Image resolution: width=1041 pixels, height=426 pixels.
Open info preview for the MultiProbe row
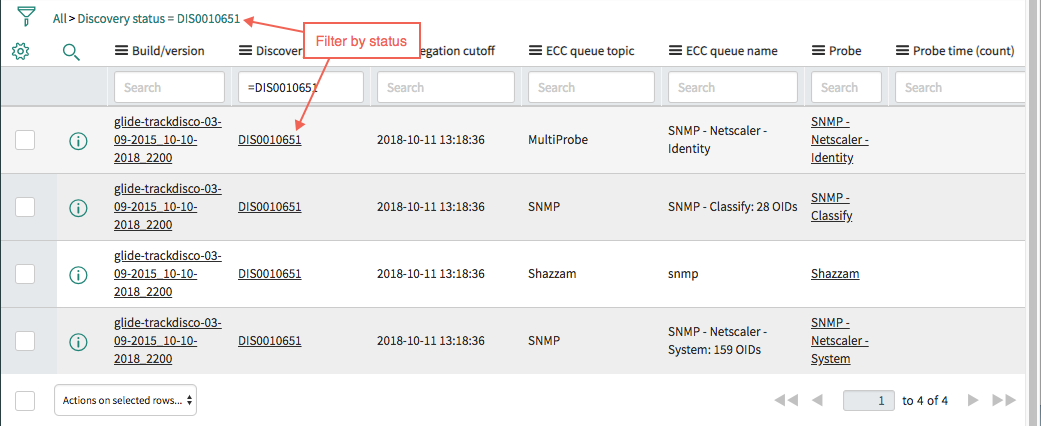78,141
